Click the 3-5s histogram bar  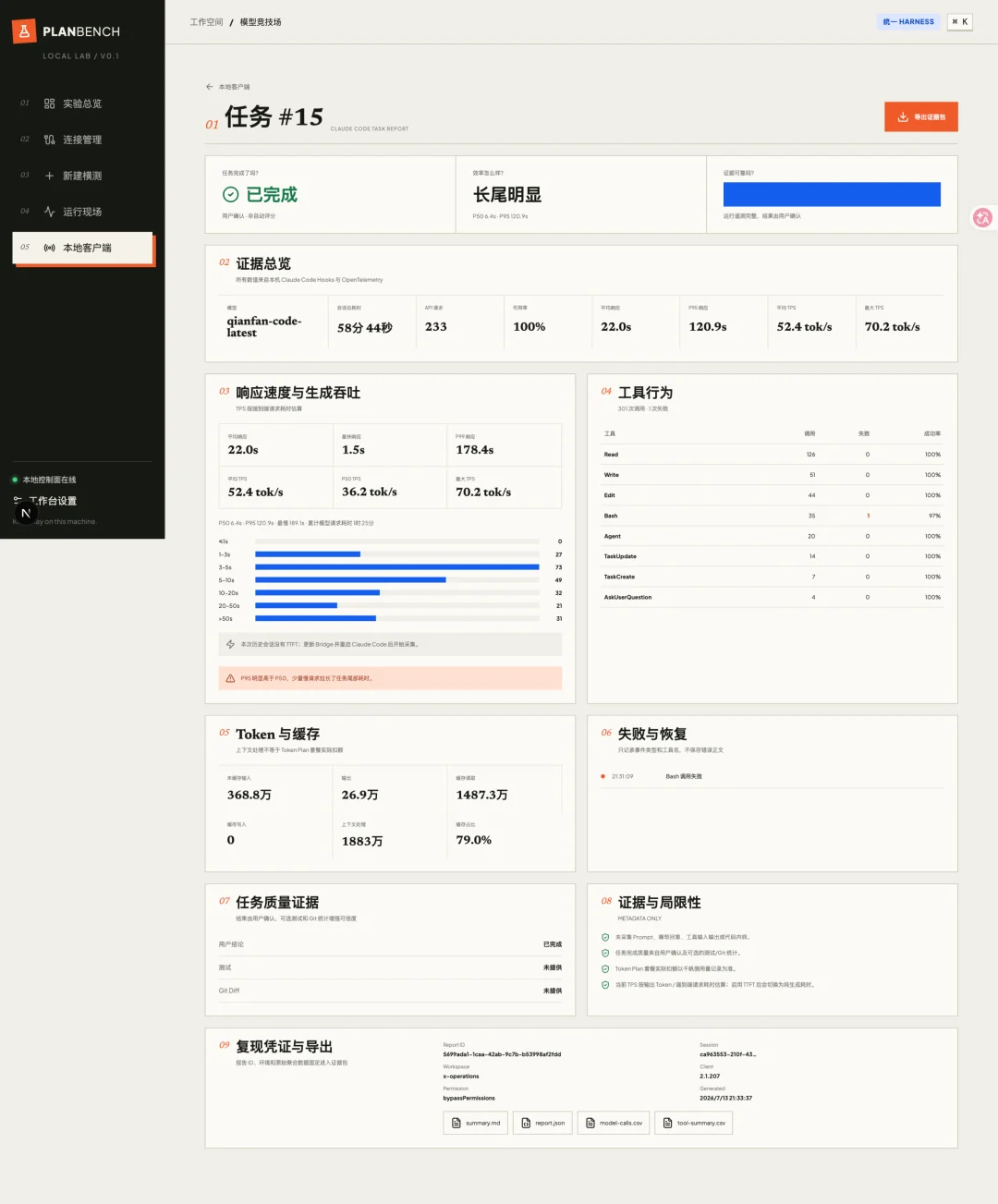coord(397,567)
